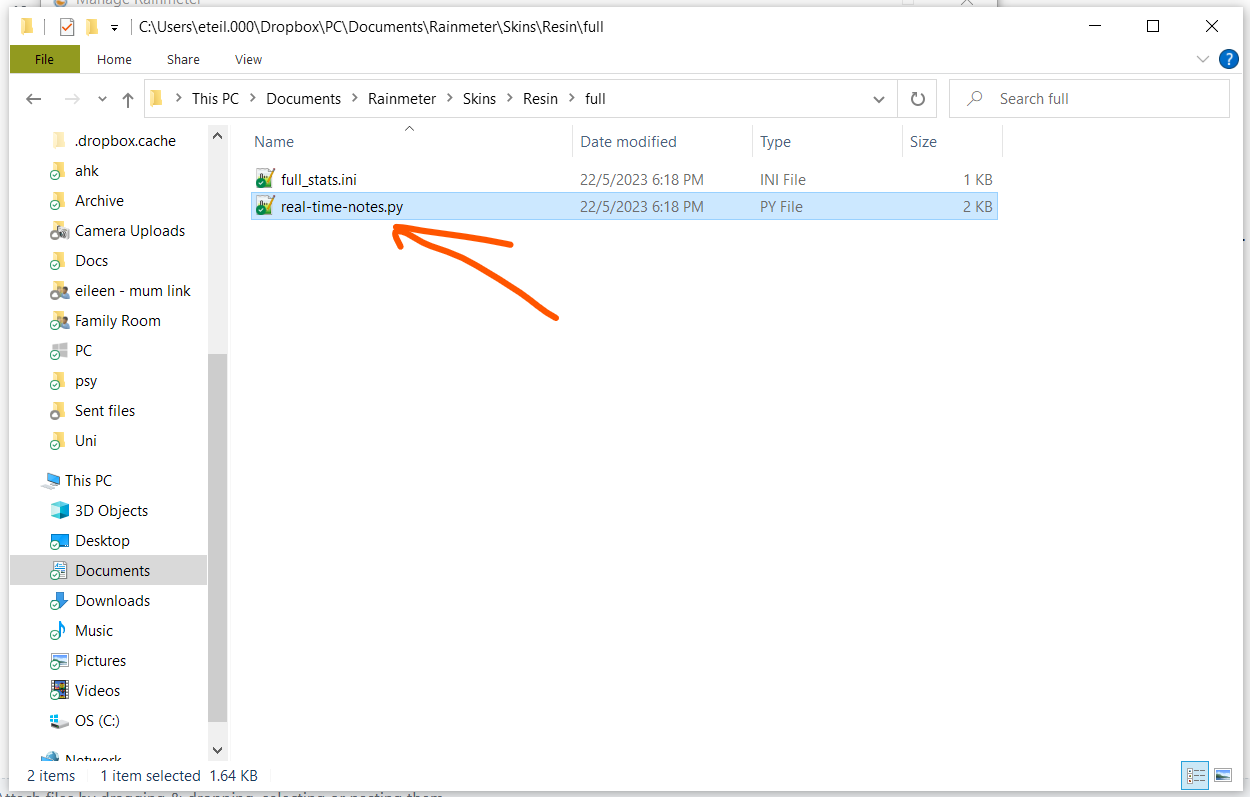
Task: Click the full_stats.ini file icon
Action: pyautogui.click(x=265, y=179)
